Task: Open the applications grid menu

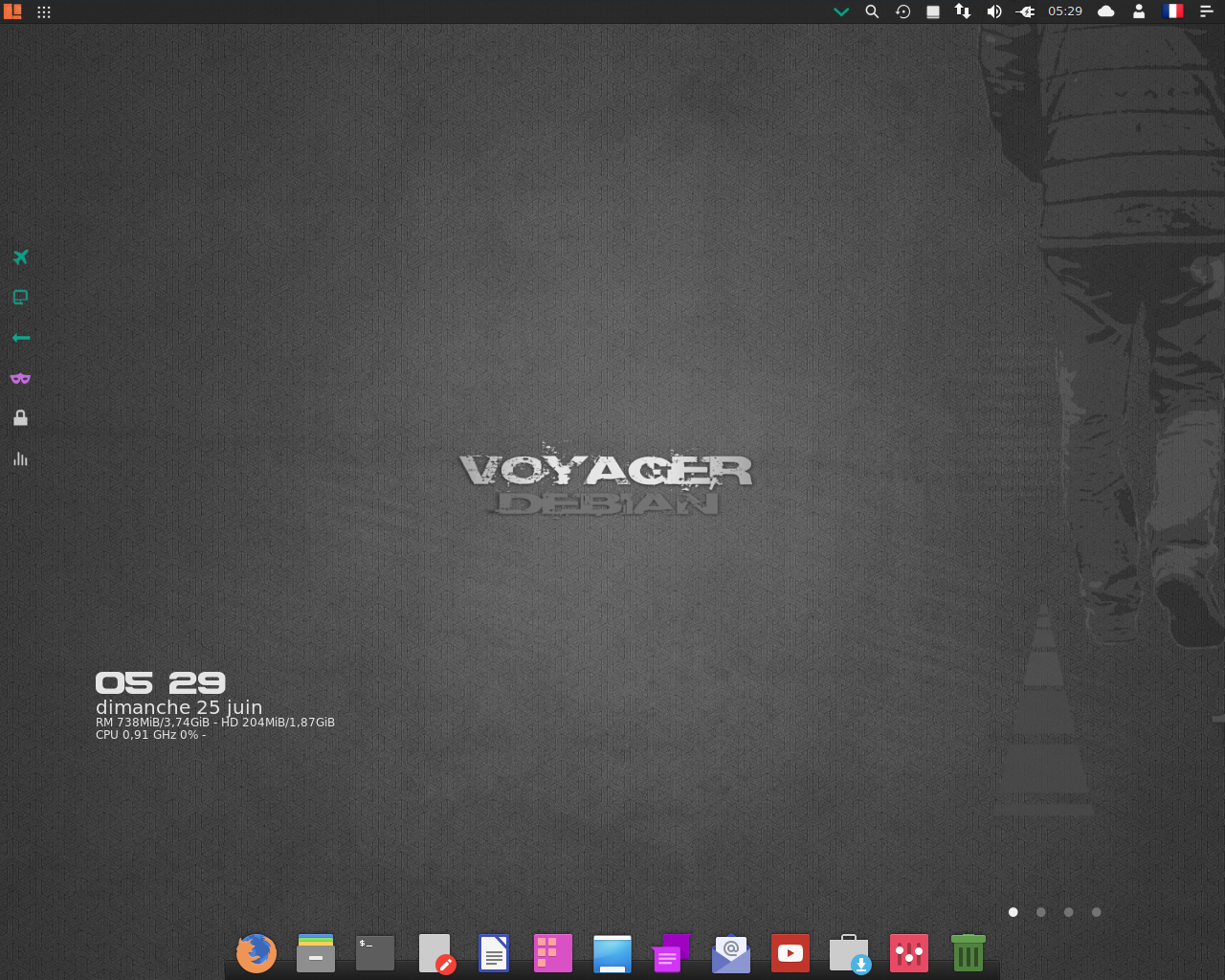Action: pos(43,11)
